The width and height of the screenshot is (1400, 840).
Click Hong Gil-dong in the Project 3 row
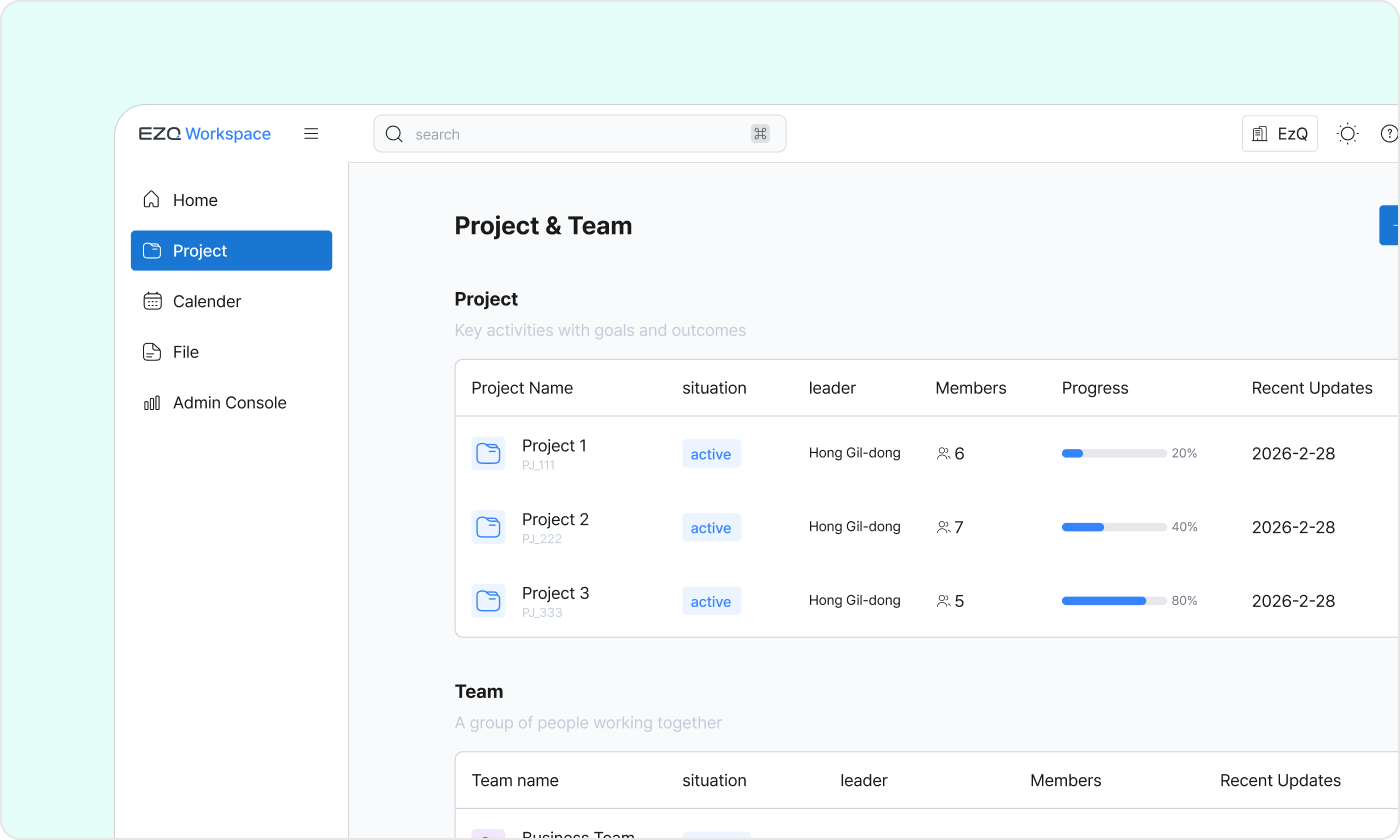click(855, 601)
